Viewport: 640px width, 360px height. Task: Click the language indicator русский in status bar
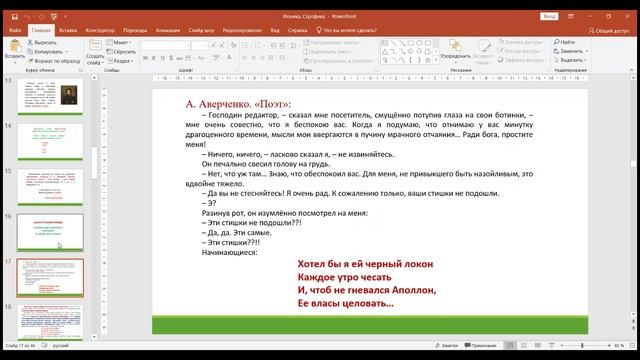[60, 345]
